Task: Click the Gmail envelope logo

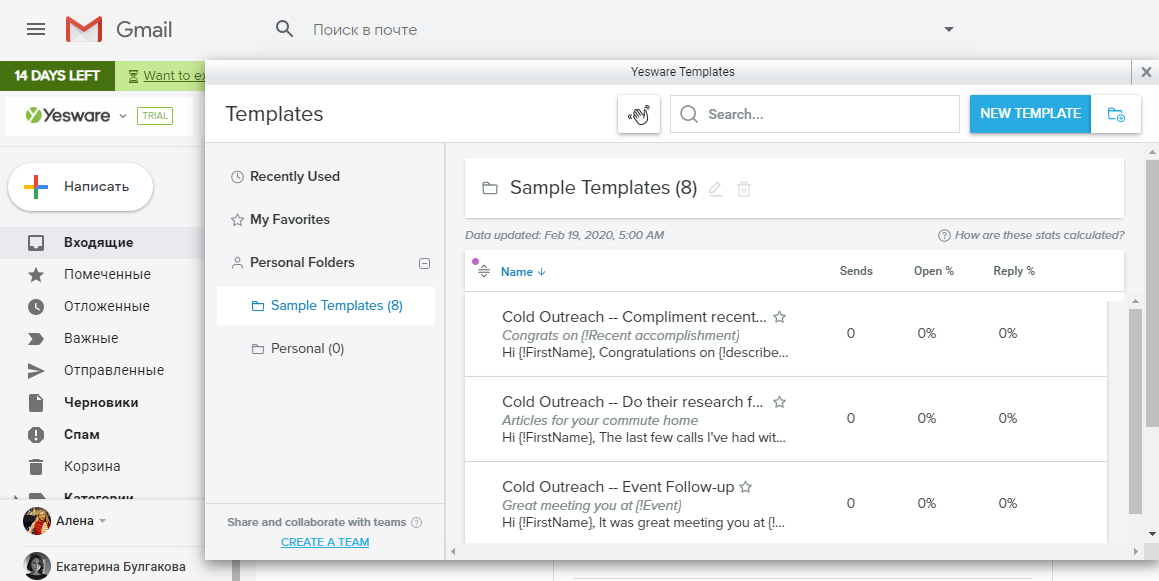Action: click(x=84, y=30)
